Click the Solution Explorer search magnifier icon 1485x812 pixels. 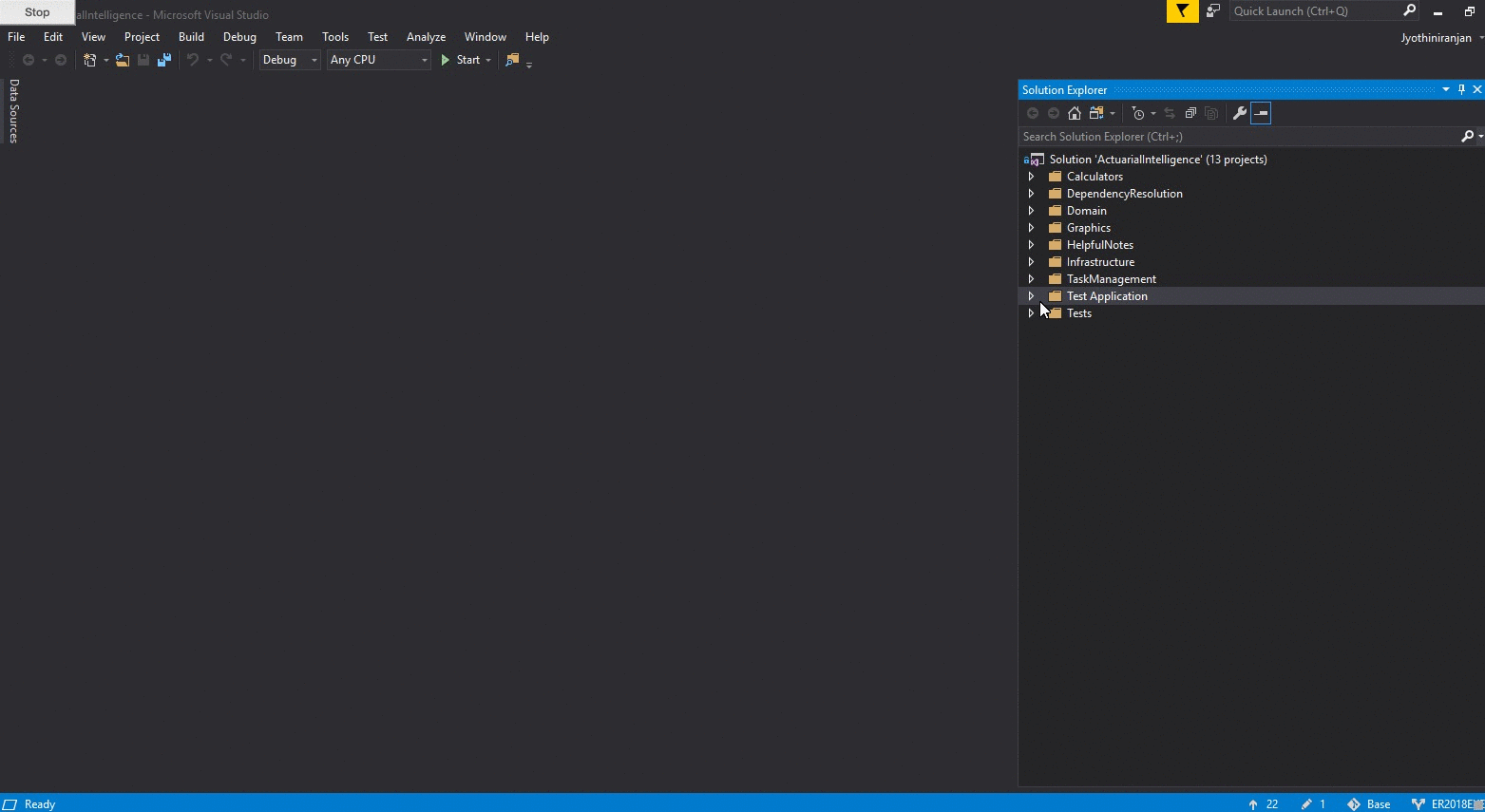(x=1467, y=137)
